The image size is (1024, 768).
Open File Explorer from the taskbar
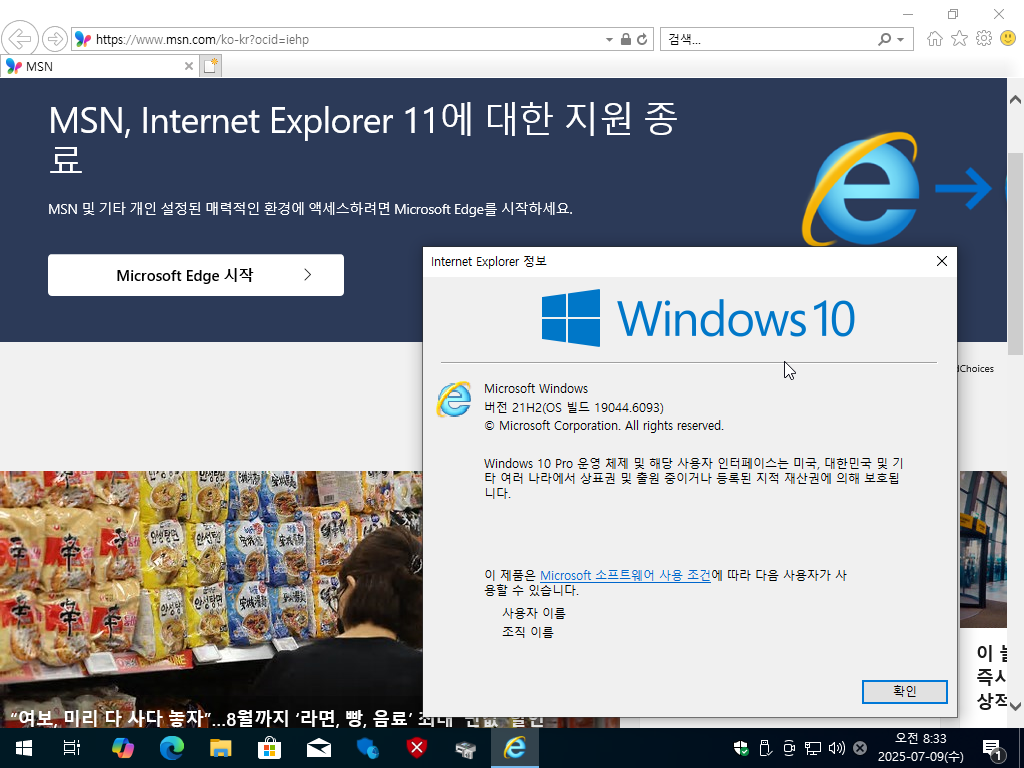coord(221,748)
